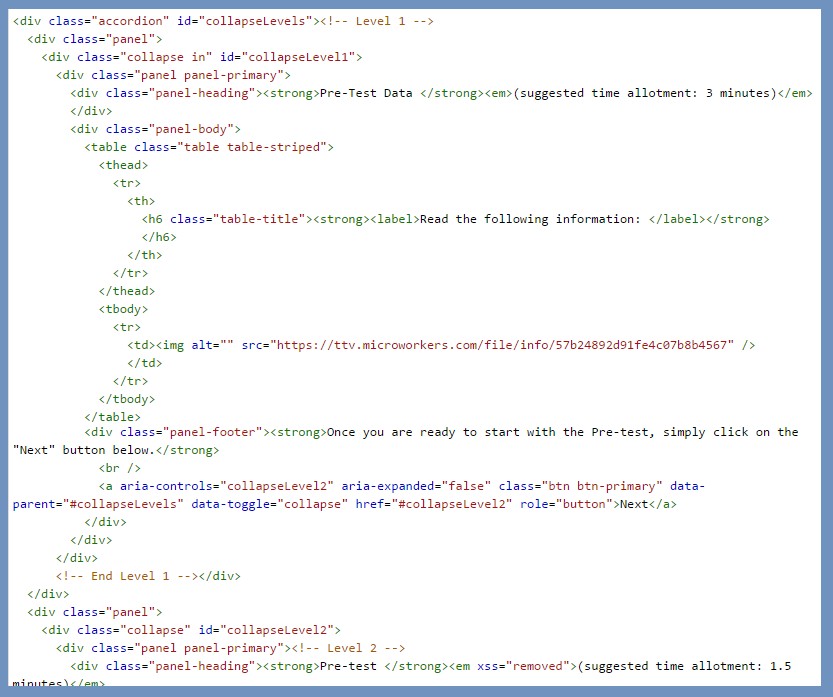Click the microworkers.com image URL
The image size is (833, 697).
[502, 345]
